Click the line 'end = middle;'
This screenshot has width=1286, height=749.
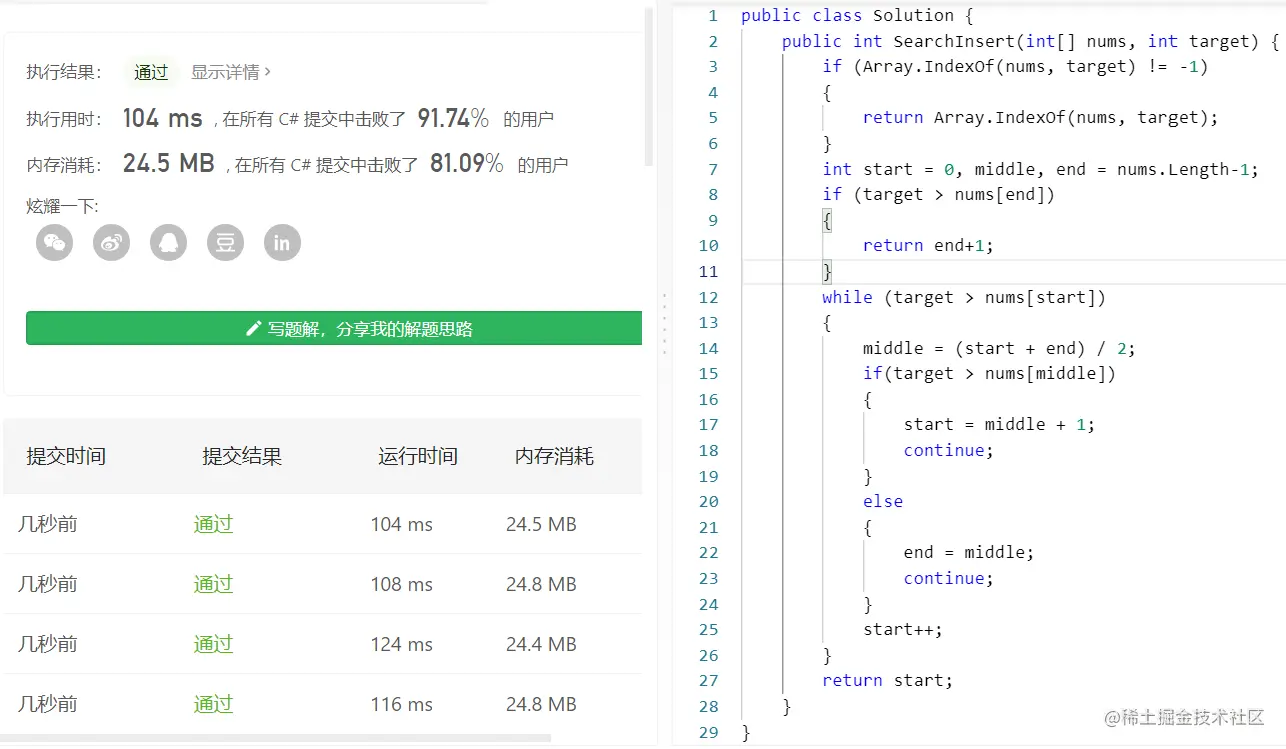pyautogui.click(x=969, y=552)
